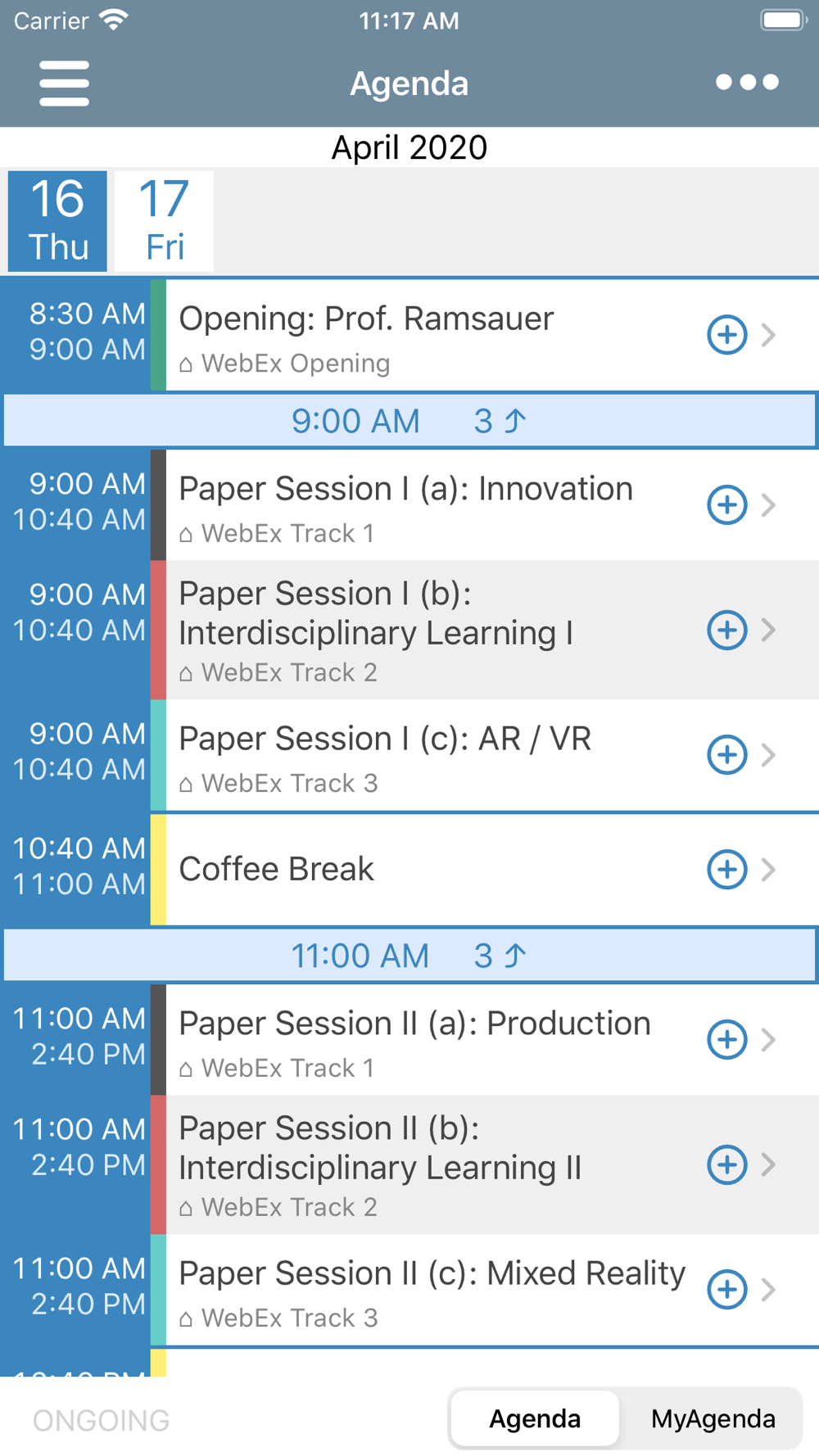Tap the ONGOING button

pos(101,1420)
